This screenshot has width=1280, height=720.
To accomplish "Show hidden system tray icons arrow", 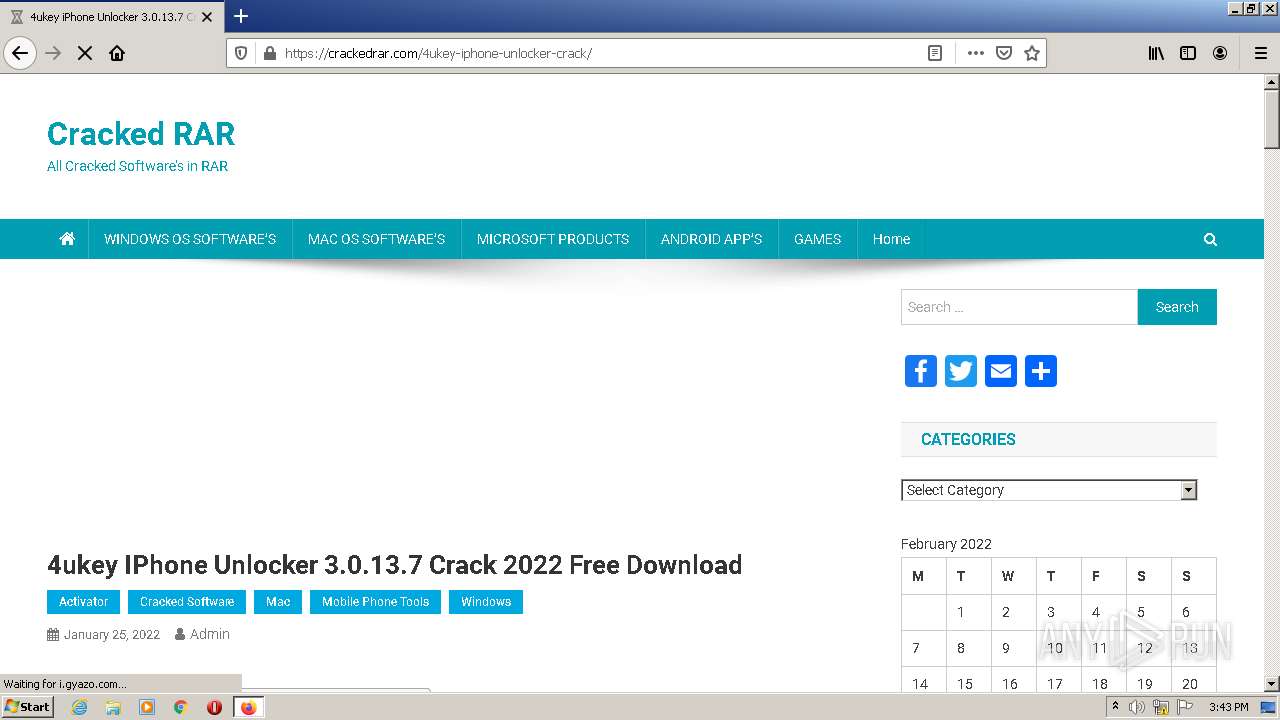I will [1115, 707].
